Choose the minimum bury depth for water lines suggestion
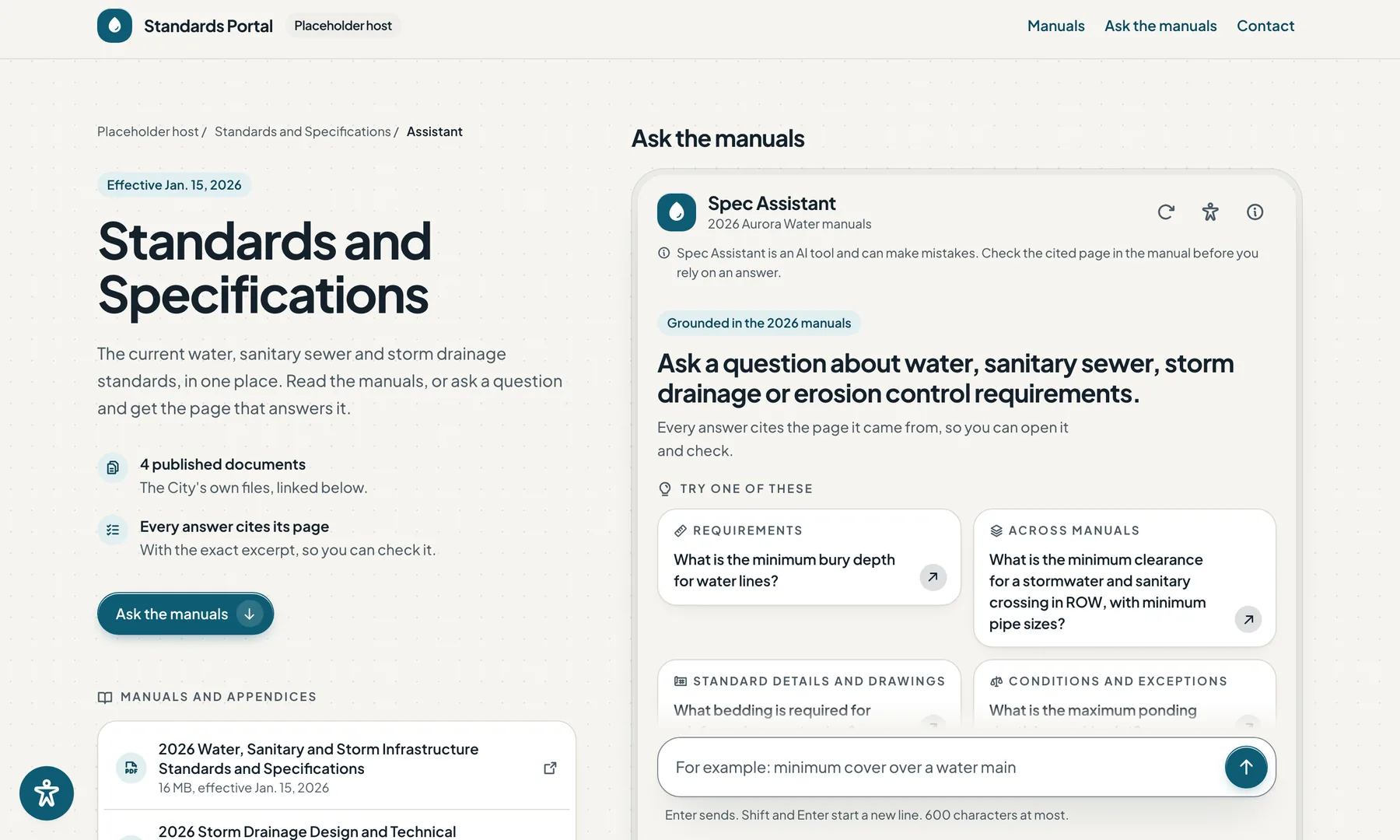Viewport: 1400px width, 840px height. 809,557
